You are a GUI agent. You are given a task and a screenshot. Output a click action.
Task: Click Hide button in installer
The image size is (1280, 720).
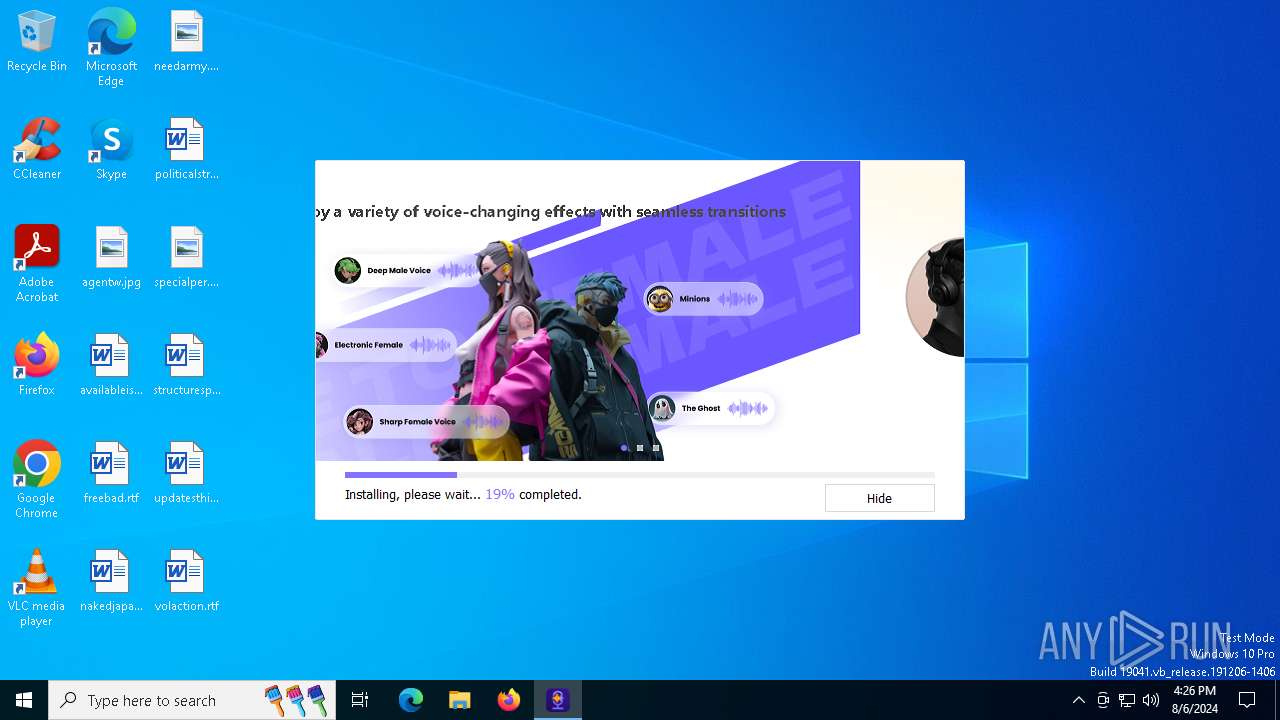click(x=879, y=498)
